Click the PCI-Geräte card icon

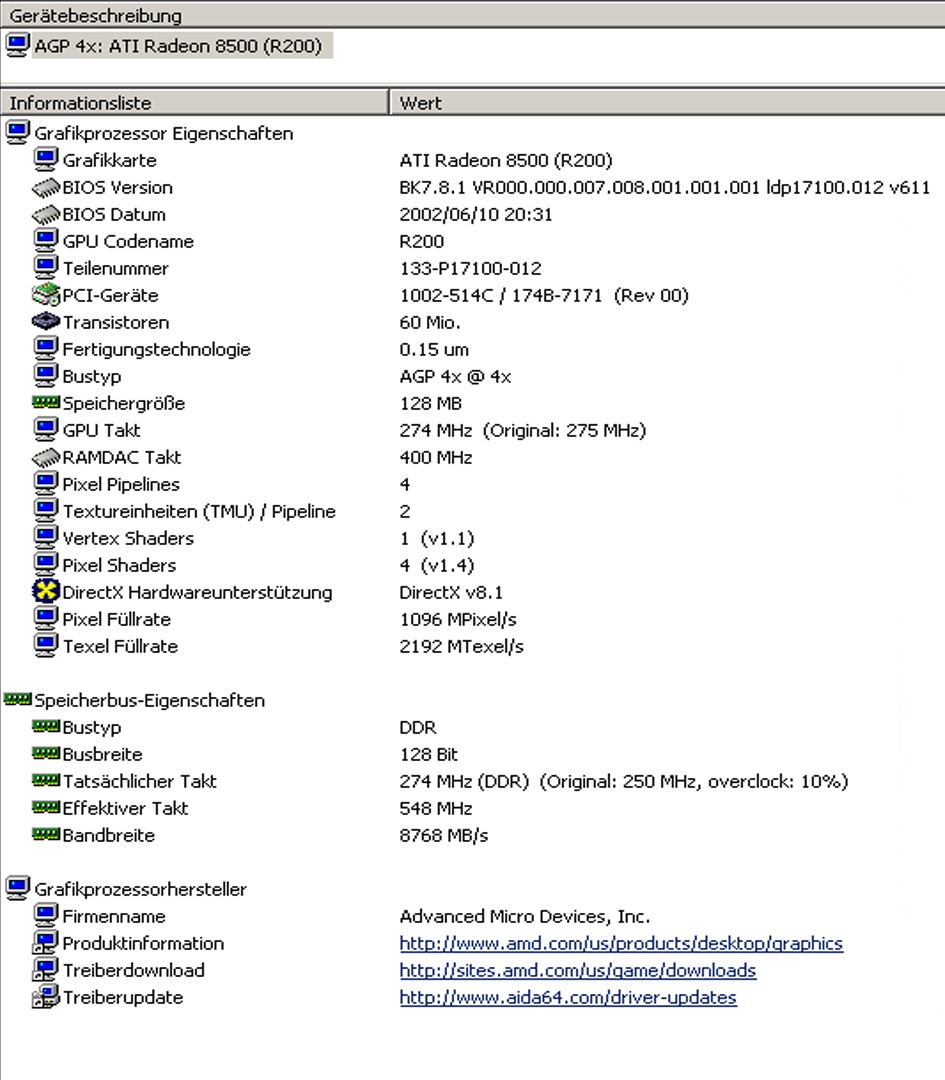coord(45,295)
